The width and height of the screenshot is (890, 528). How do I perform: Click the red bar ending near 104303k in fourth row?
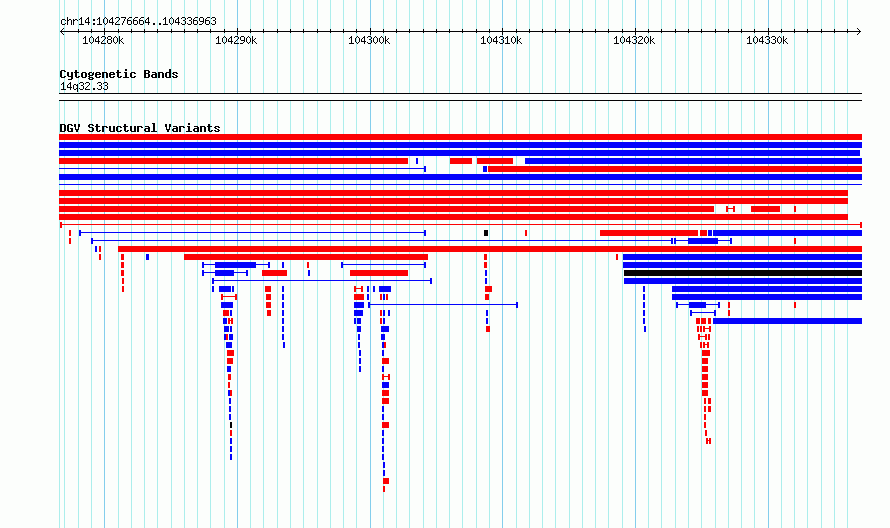point(233,161)
